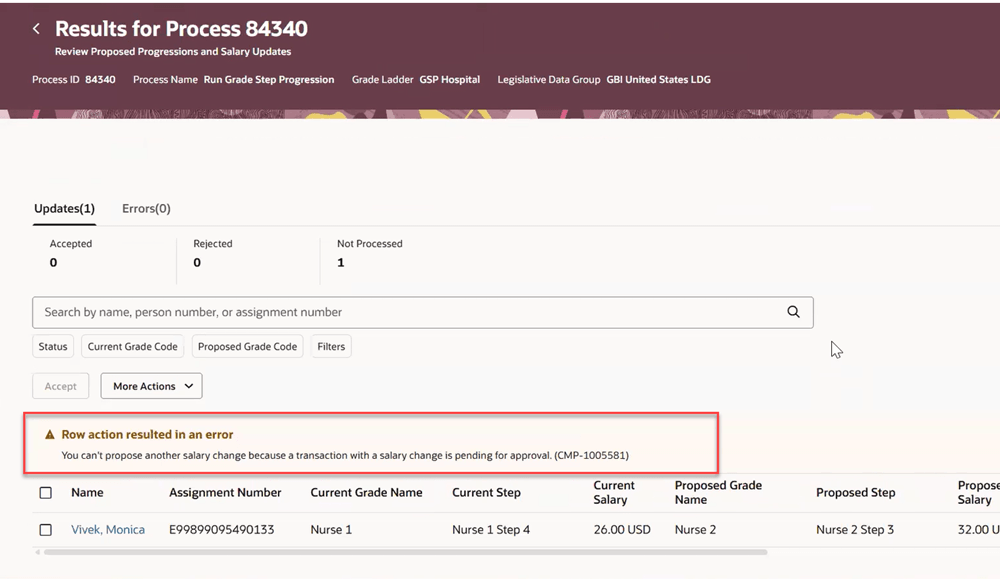Open the Proposed Grade Code filter
The image size is (1000, 579).
click(x=247, y=346)
